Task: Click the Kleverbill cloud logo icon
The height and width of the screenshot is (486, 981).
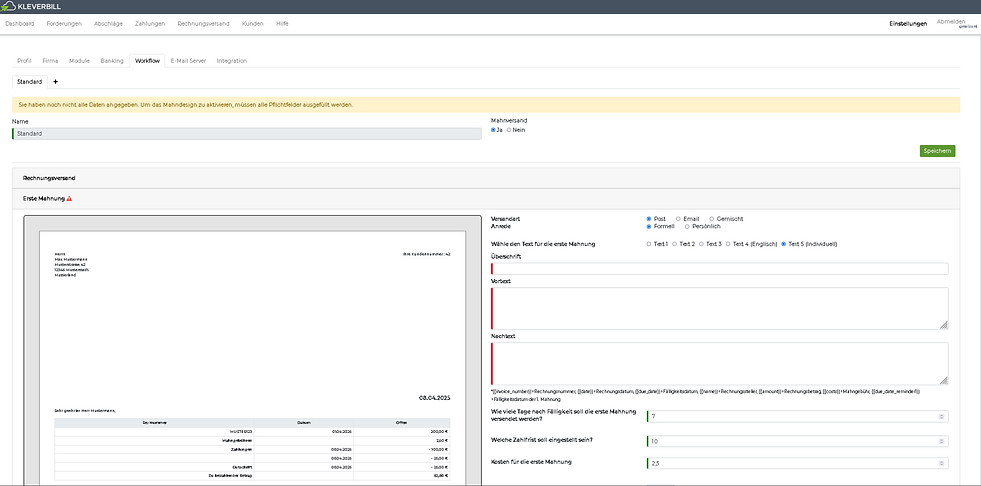Action: 9,7
